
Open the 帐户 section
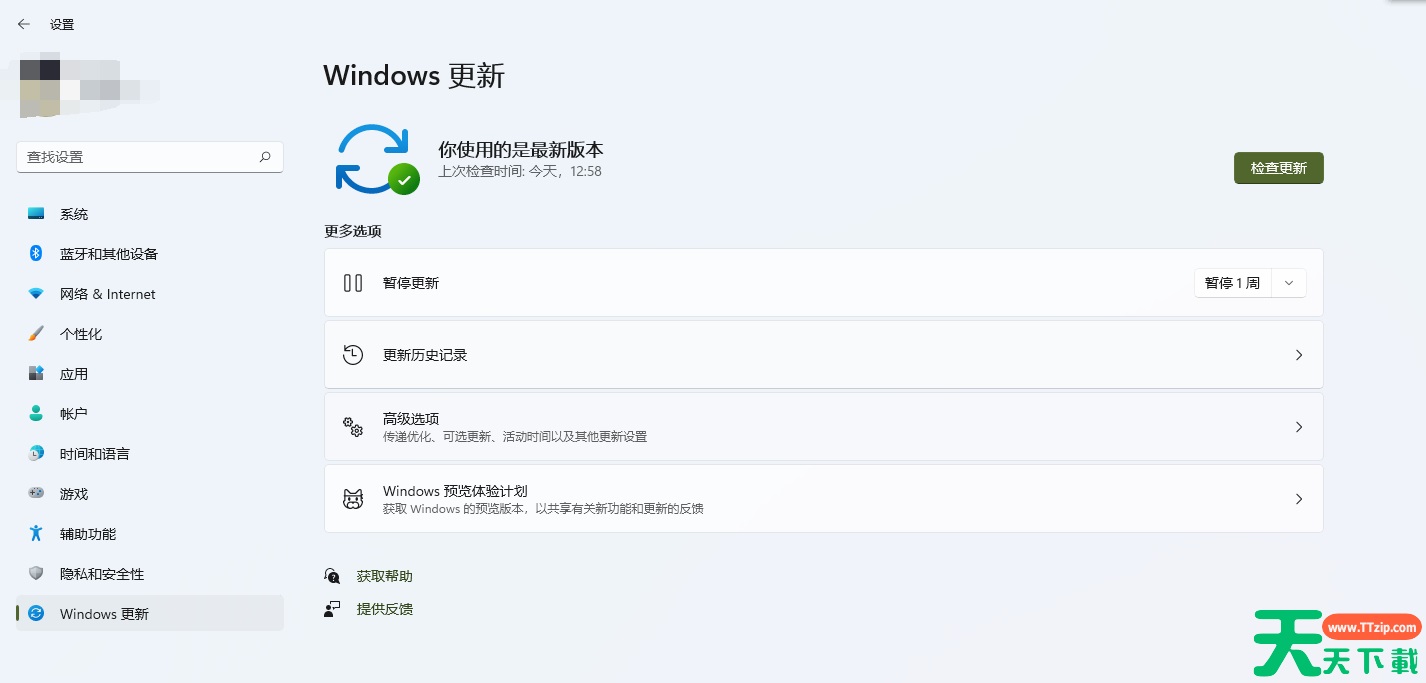150,414
